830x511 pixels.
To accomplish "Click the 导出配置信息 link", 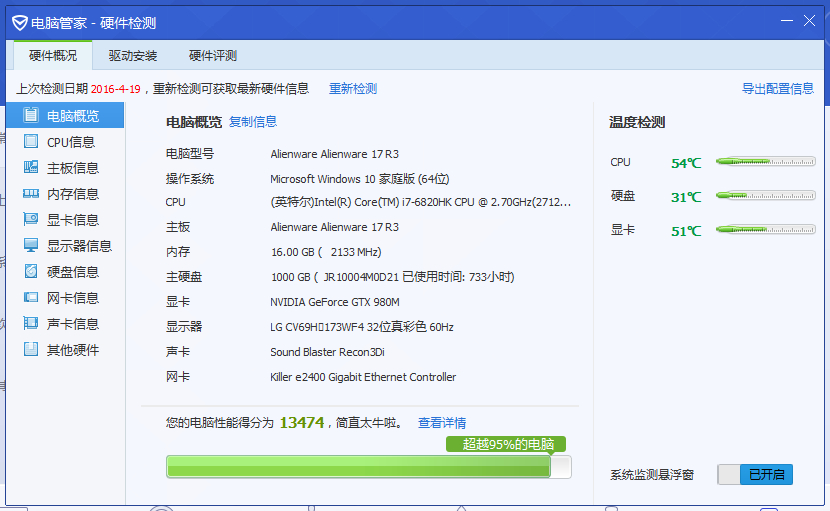I will (778, 88).
